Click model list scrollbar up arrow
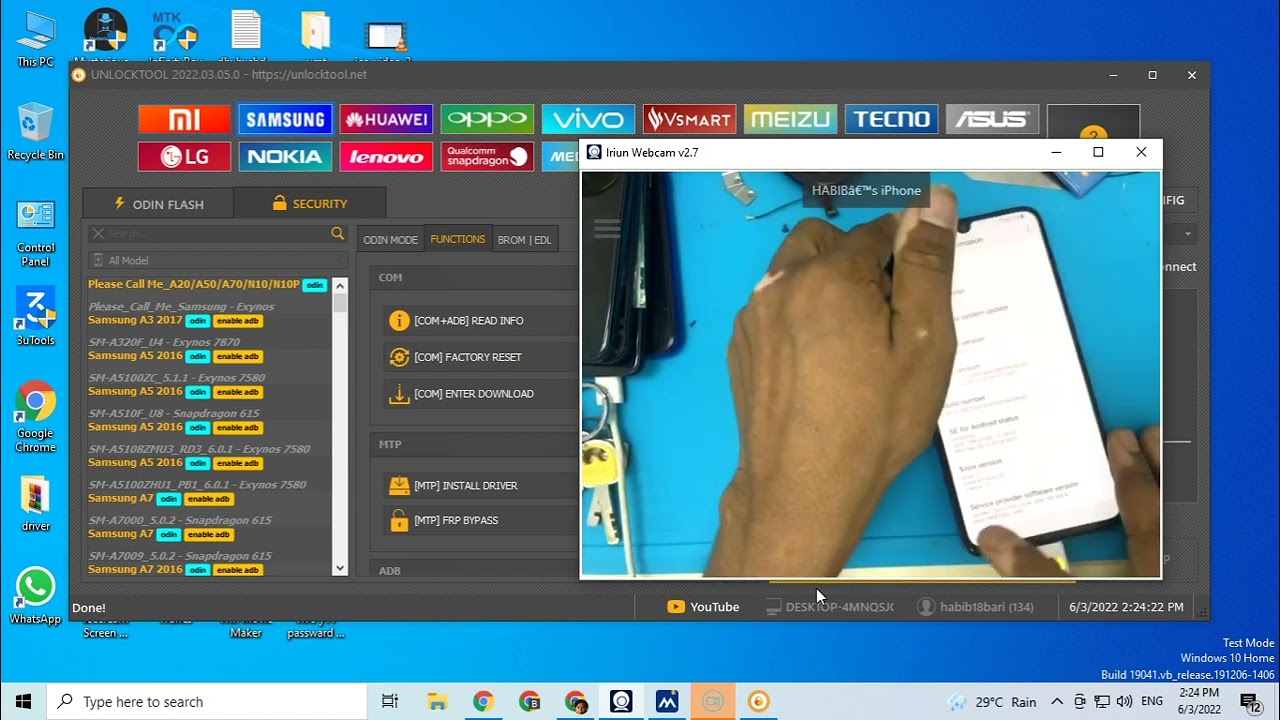 pyautogui.click(x=340, y=285)
